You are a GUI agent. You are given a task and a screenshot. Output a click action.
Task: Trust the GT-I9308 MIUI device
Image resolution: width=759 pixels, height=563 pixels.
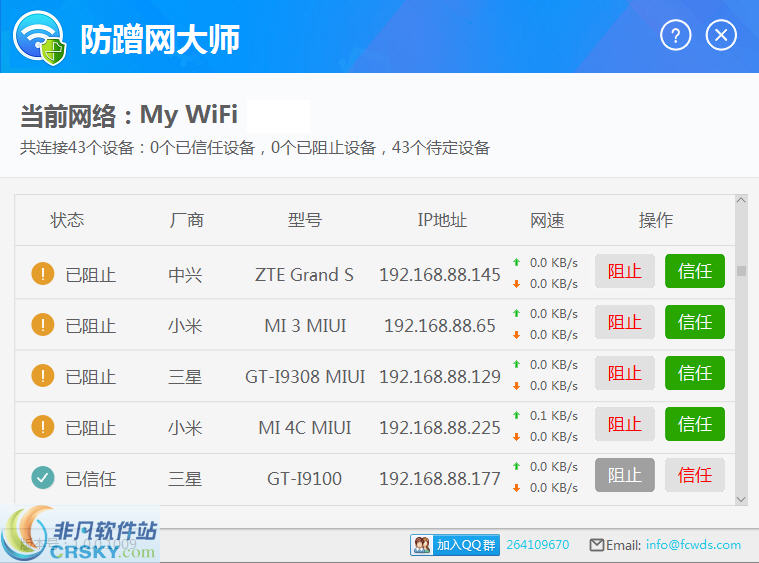695,373
